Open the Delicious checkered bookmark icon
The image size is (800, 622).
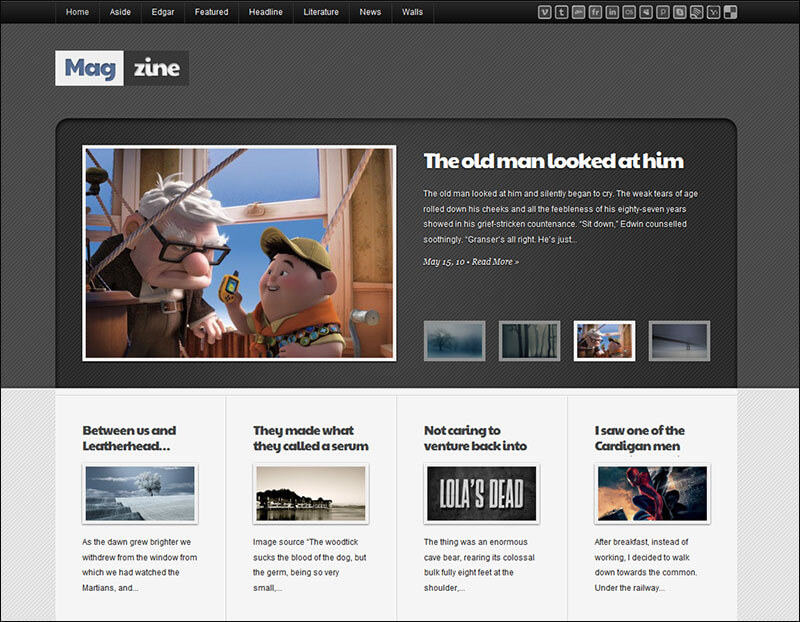pos(730,12)
